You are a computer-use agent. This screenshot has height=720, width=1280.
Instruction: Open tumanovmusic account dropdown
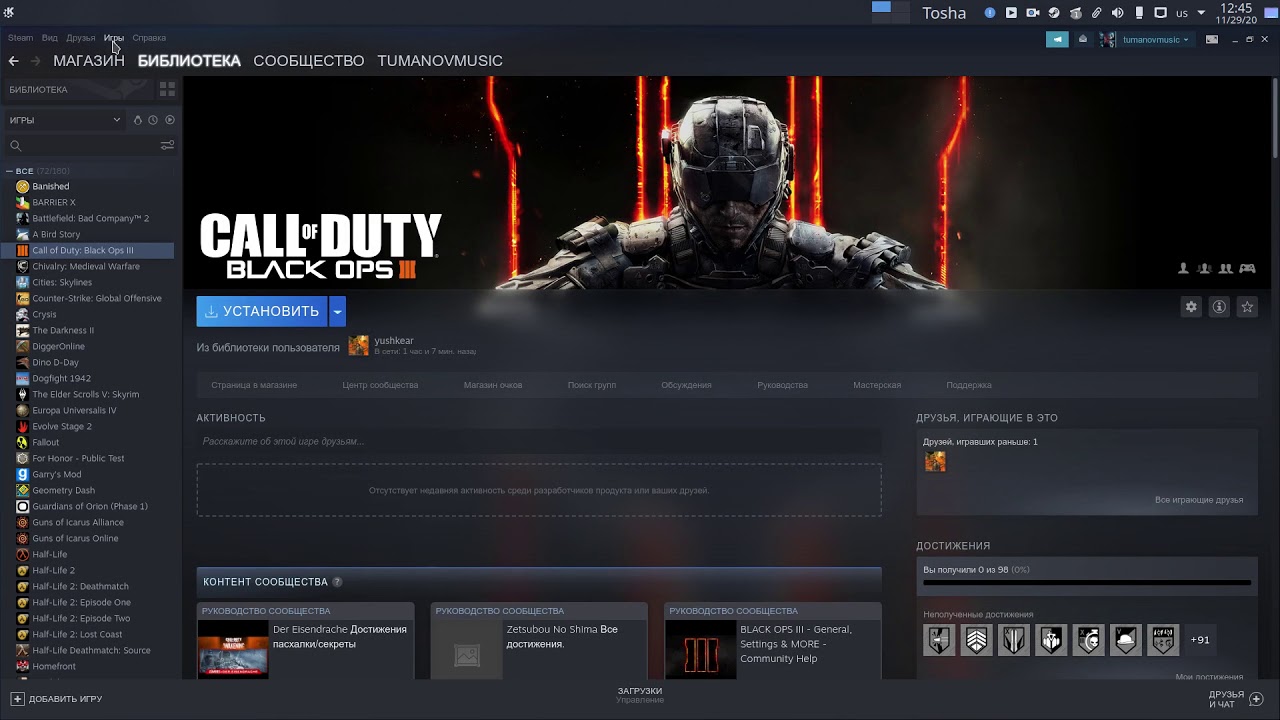(1155, 40)
